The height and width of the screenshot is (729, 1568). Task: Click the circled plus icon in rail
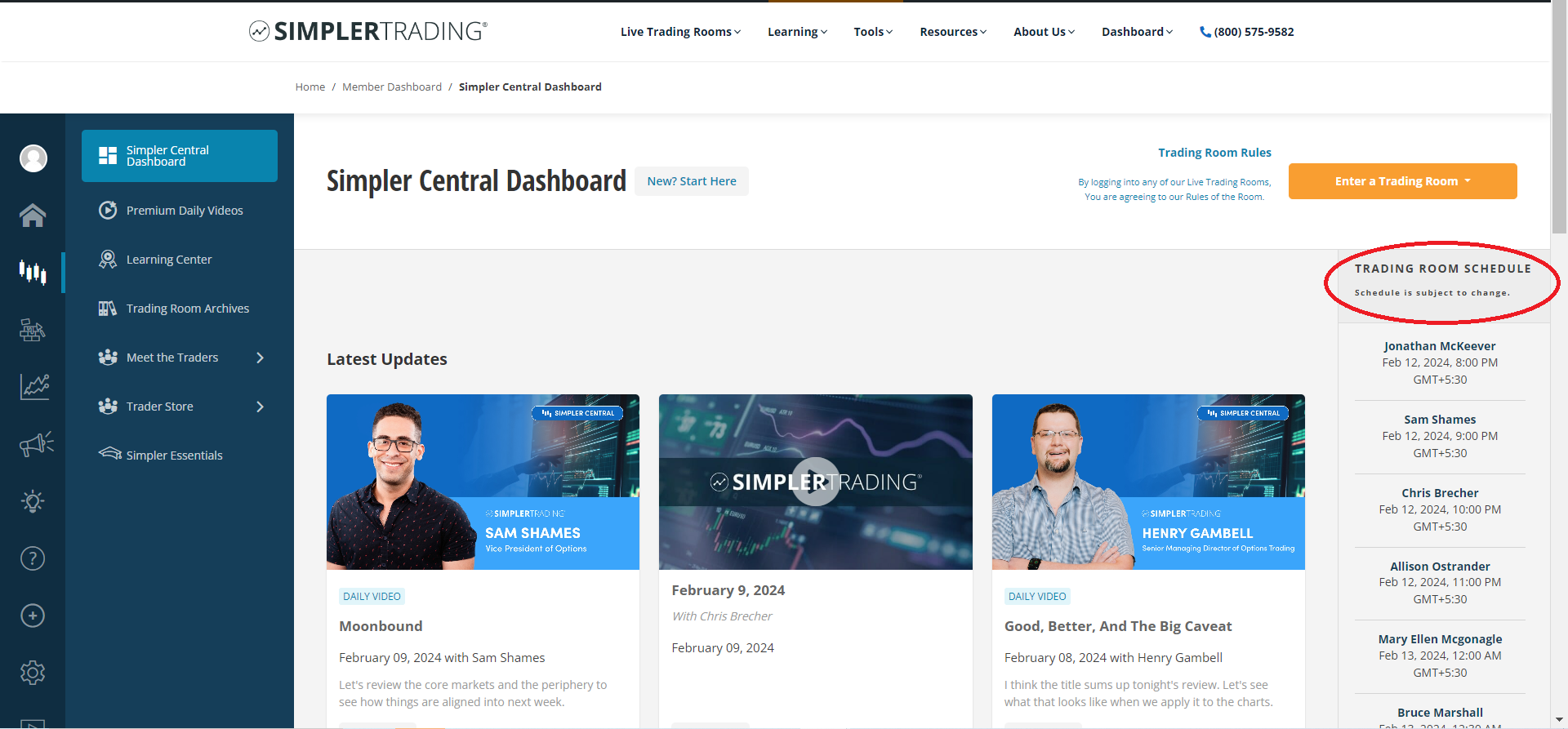click(x=33, y=616)
